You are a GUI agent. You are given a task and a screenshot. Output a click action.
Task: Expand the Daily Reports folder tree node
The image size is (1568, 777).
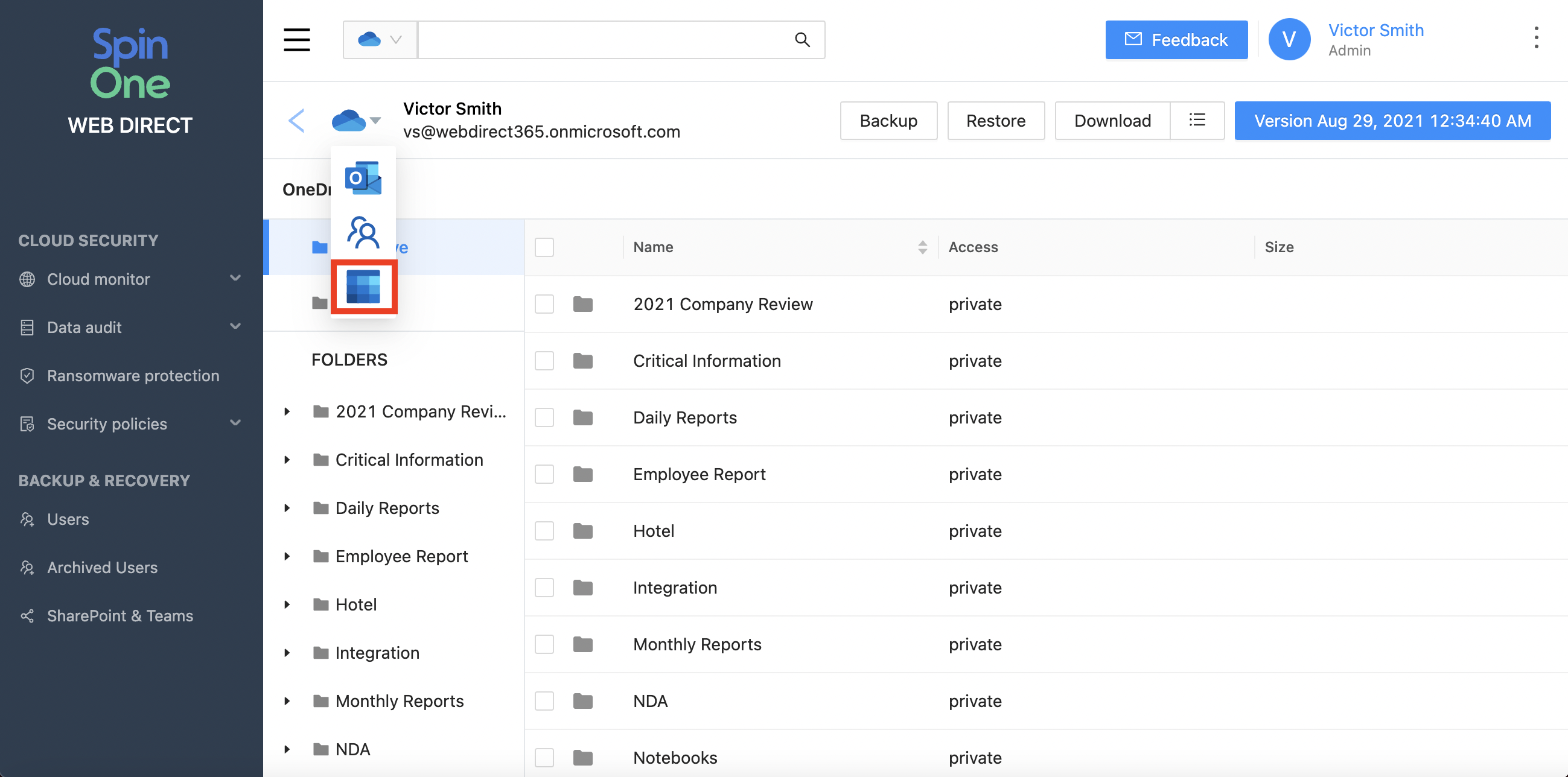pos(287,508)
